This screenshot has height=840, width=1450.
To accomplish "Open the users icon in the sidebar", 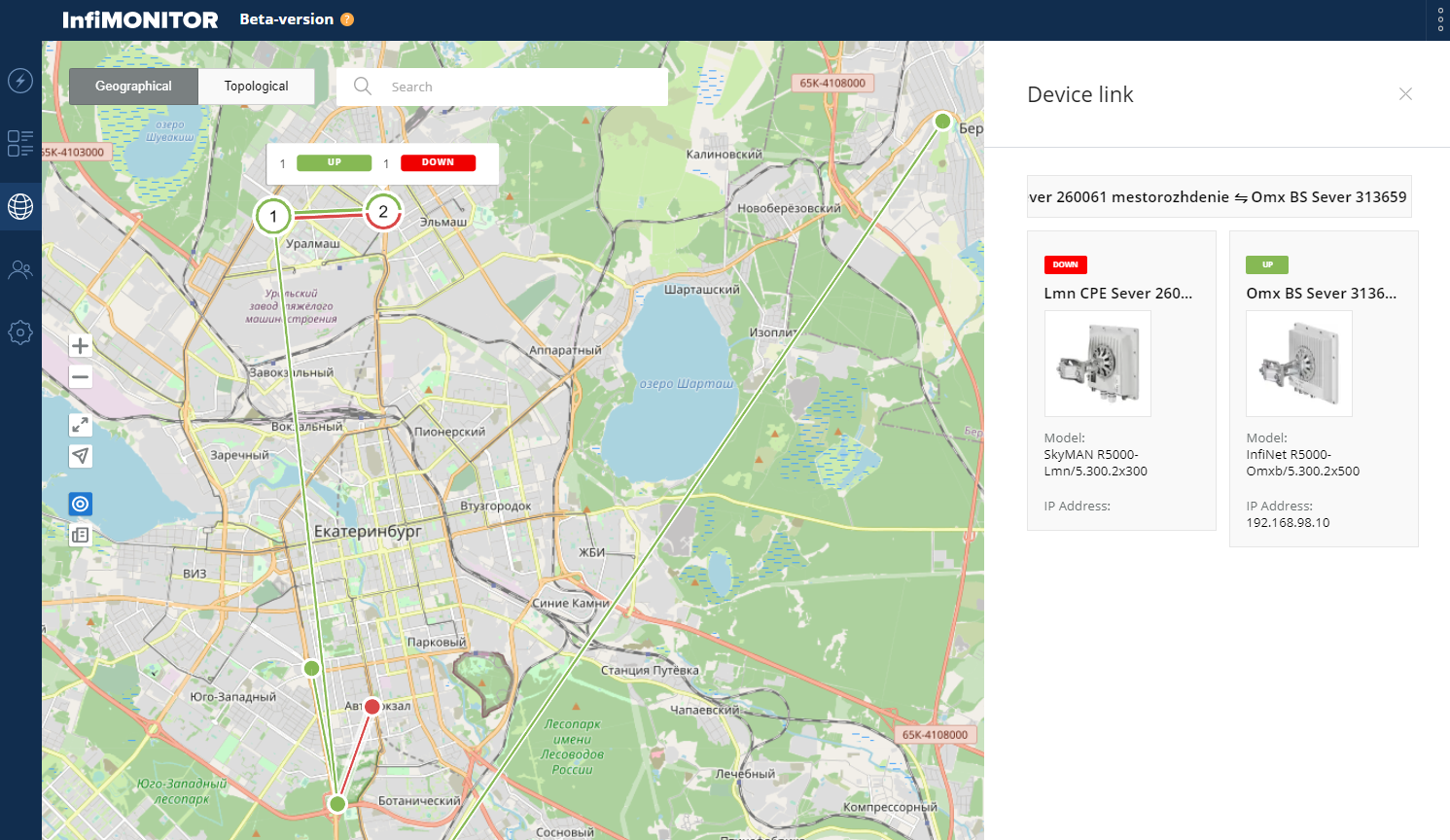I will (x=20, y=269).
